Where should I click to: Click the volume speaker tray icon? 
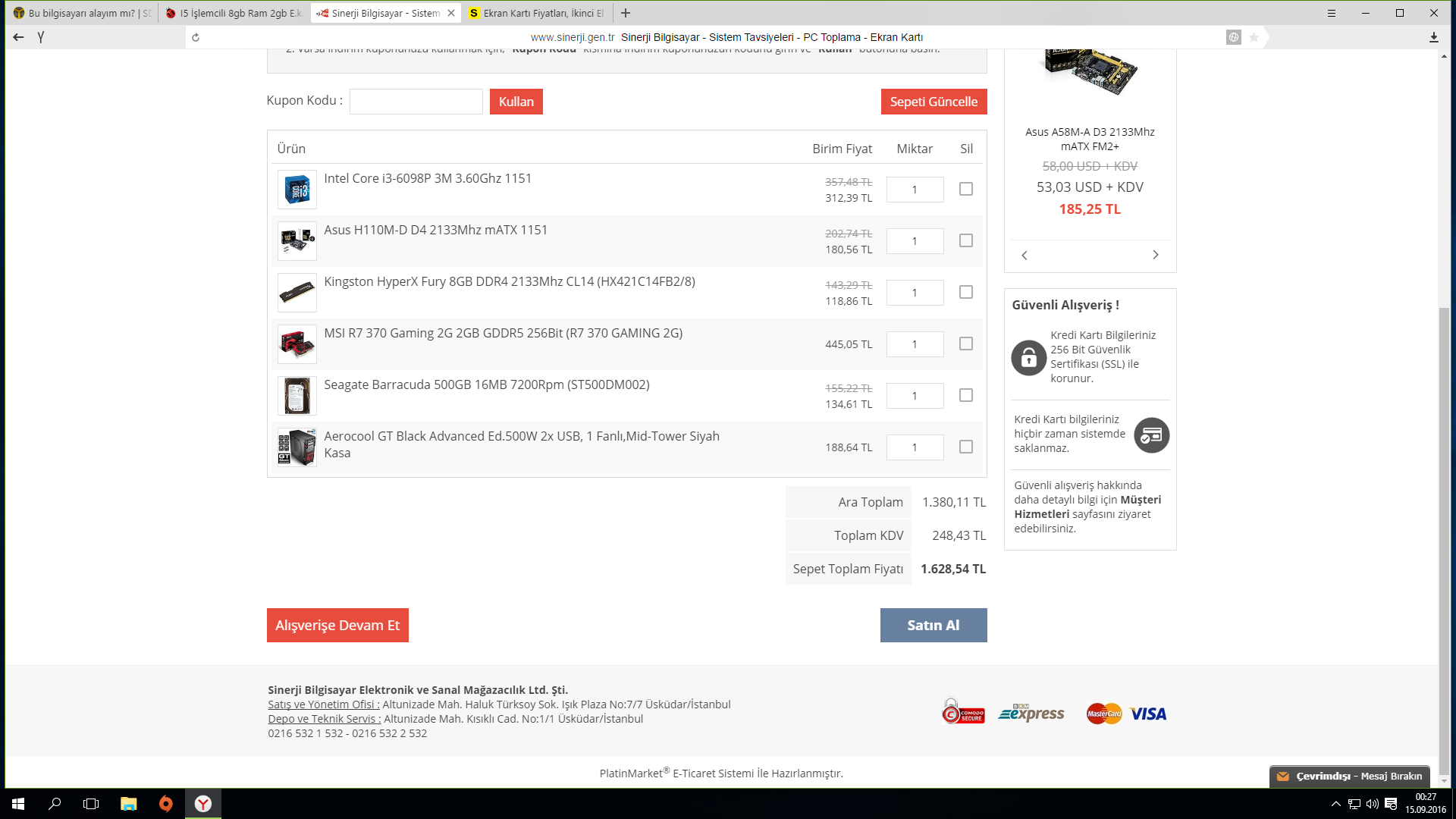(1372, 804)
